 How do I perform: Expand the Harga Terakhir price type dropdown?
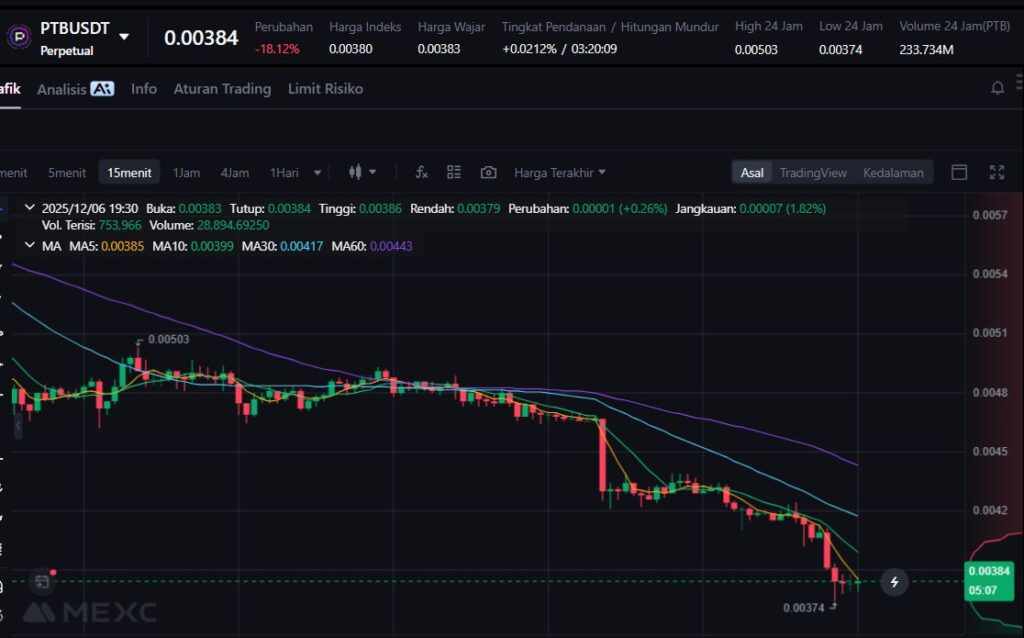click(560, 172)
